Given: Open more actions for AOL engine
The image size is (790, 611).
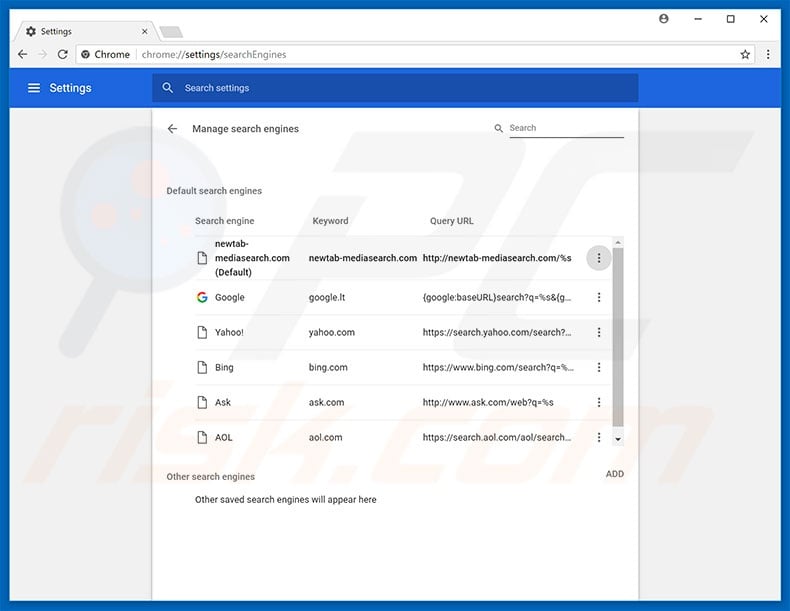Looking at the screenshot, I should click(599, 437).
